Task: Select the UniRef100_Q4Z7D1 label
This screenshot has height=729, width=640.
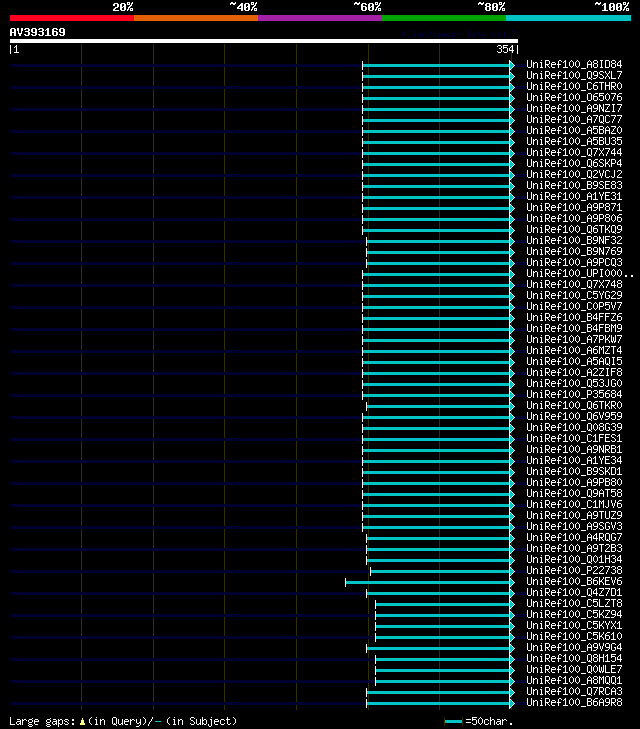Action: point(574,593)
